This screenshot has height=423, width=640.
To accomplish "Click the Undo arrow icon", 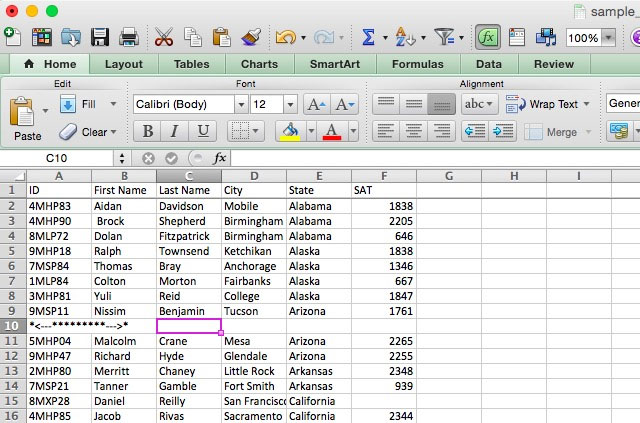I will pyautogui.click(x=286, y=38).
